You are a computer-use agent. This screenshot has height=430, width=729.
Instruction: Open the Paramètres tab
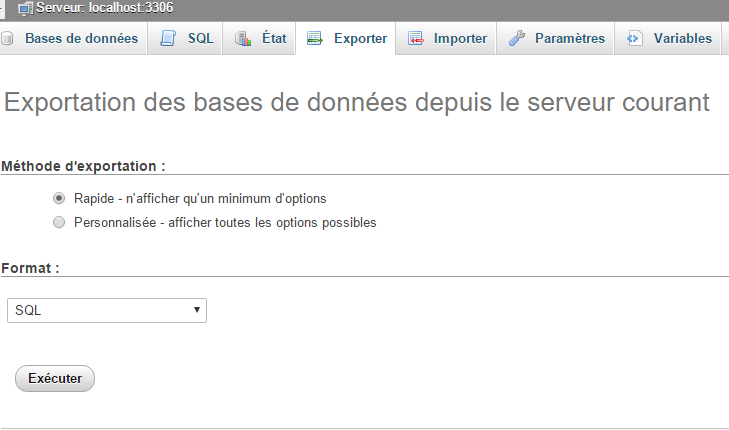(555, 39)
